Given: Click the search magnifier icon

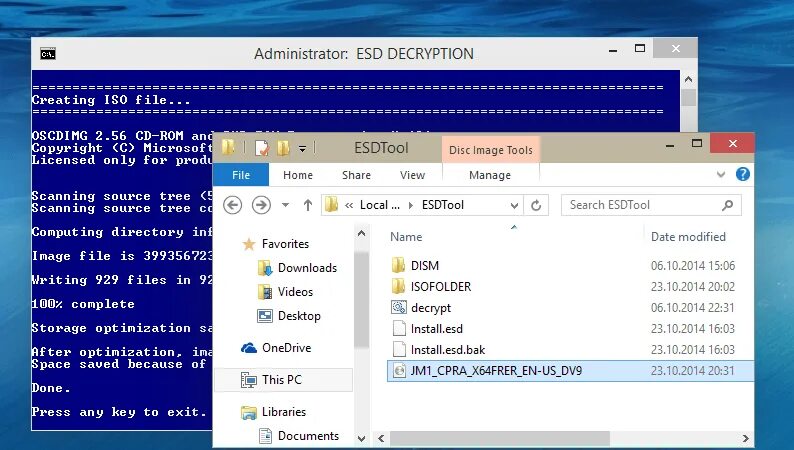Looking at the screenshot, I should click(728, 205).
